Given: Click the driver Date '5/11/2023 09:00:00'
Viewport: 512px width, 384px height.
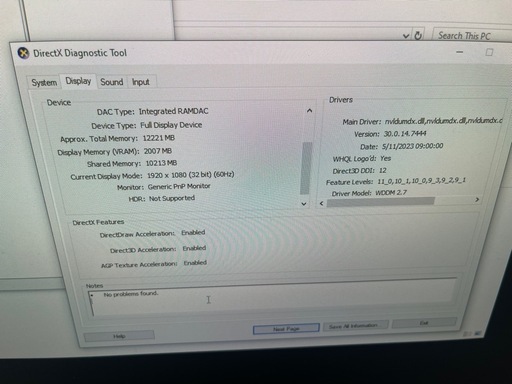Looking at the screenshot, I should click(x=412, y=146).
